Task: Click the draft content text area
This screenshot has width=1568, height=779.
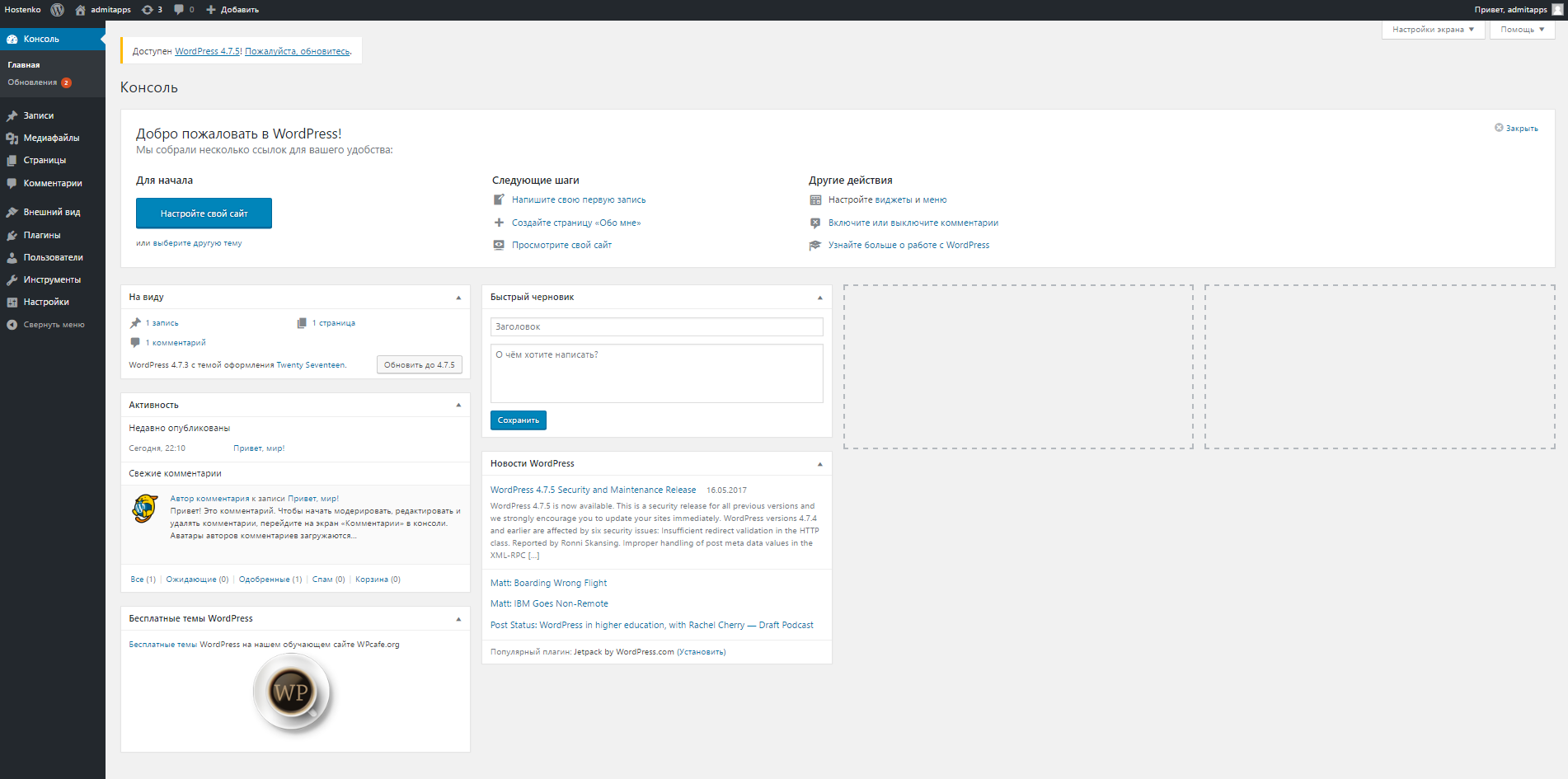Action: coord(656,373)
